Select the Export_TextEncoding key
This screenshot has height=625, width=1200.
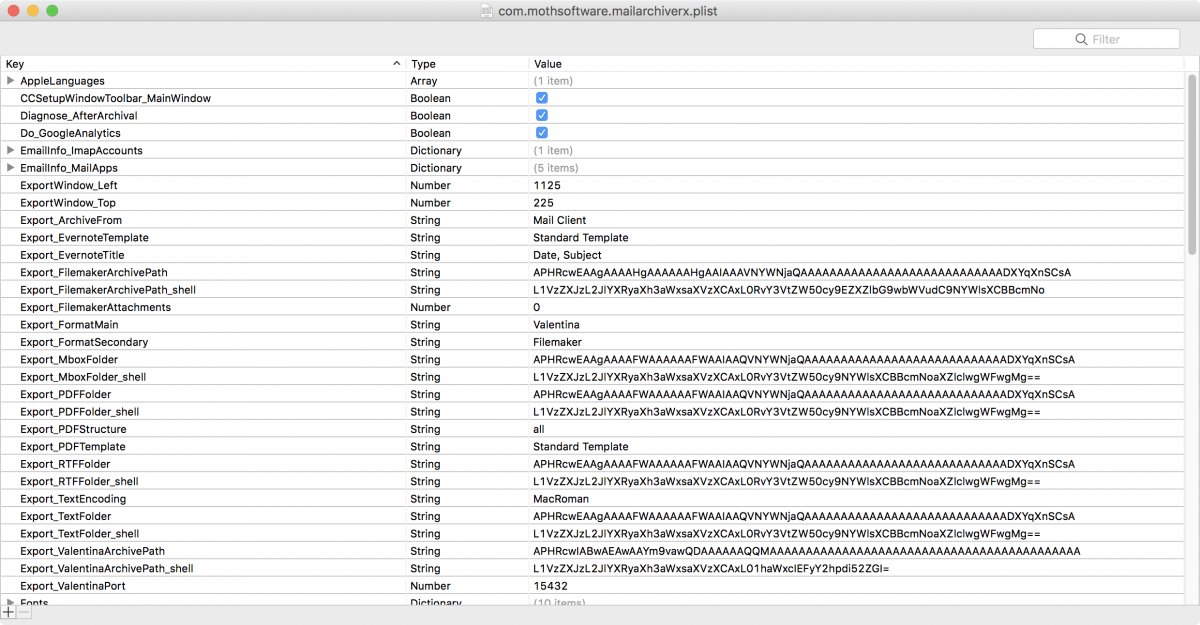pos(73,499)
